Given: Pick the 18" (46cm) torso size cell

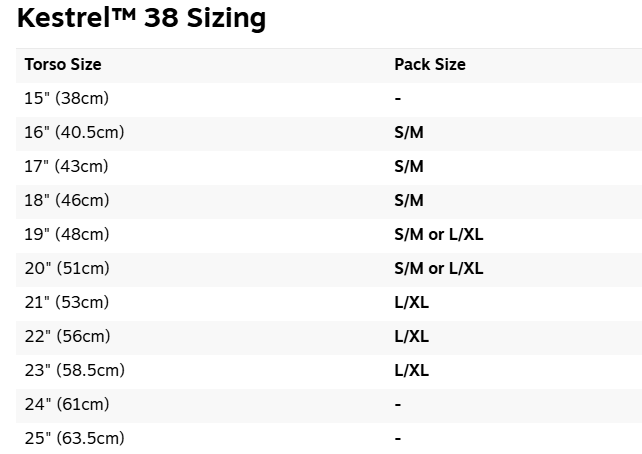Looking at the screenshot, I should (x=67, y=201).
